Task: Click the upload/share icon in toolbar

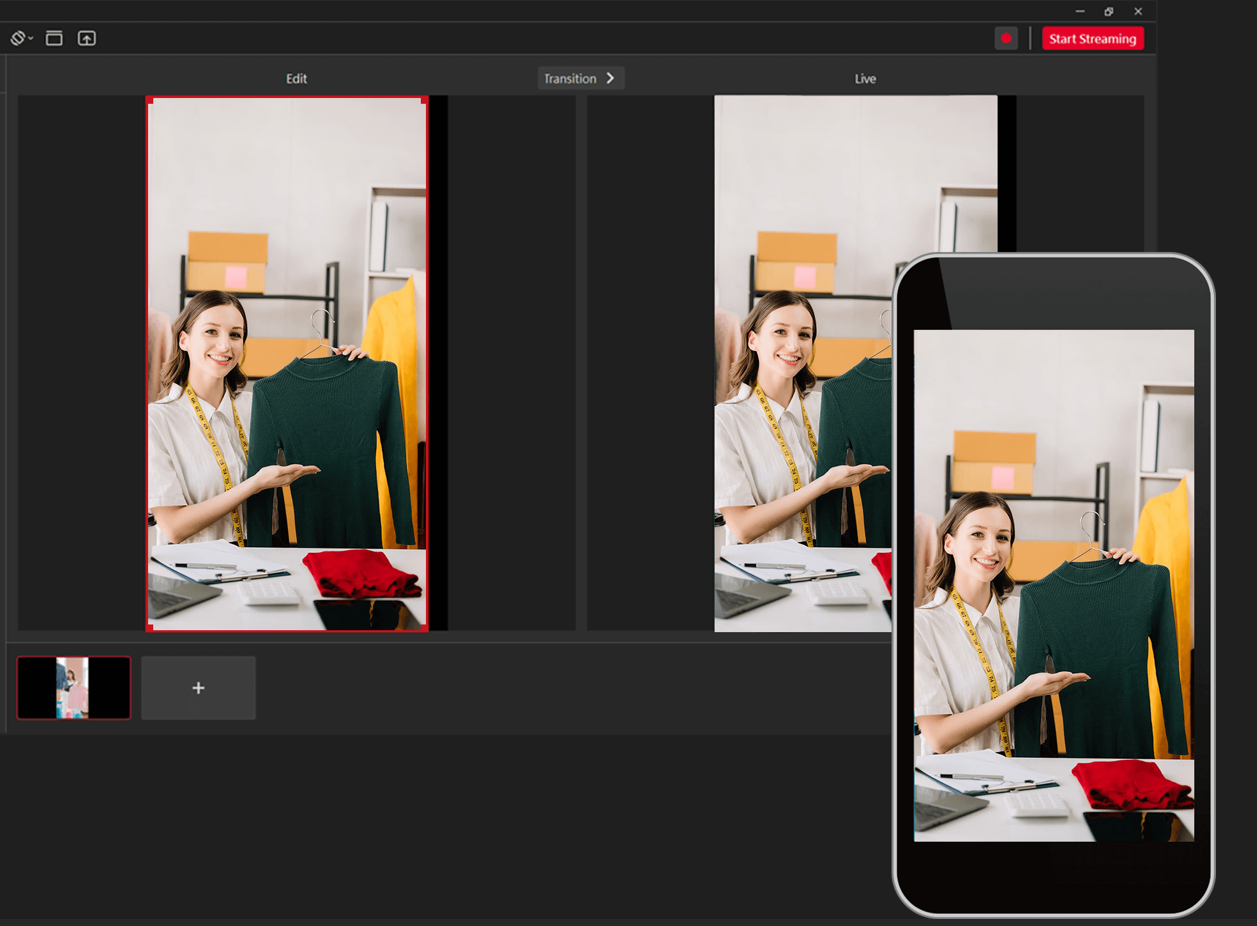Action: pyautogui.click(x=86, y=38)
